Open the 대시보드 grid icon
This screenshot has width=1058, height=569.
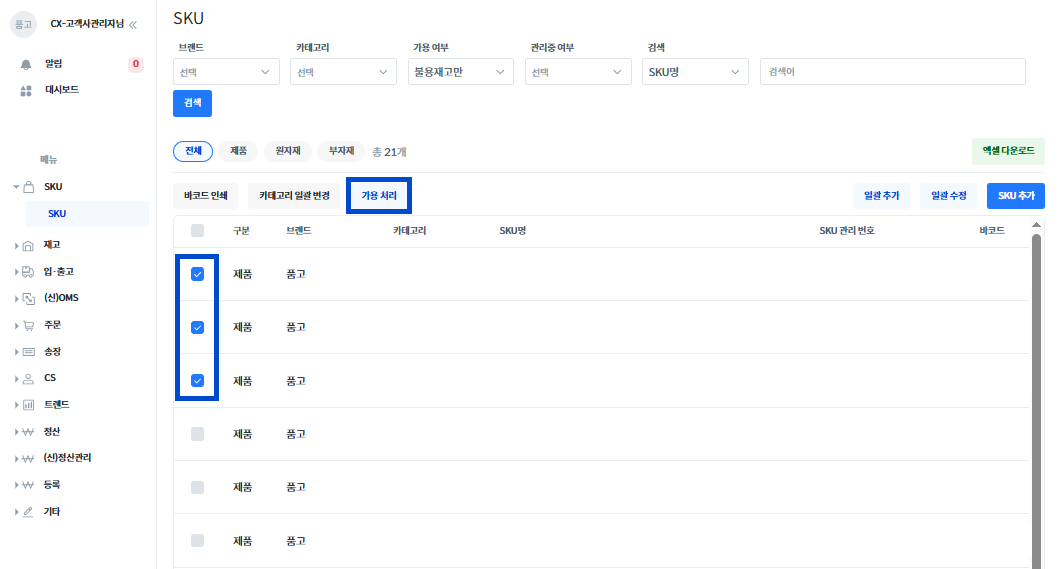pos(27,90)
